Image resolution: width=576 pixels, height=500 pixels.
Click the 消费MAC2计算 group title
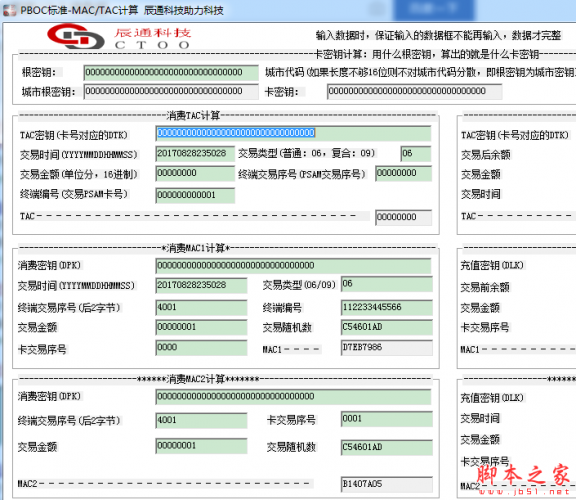[x=198, y=379]
